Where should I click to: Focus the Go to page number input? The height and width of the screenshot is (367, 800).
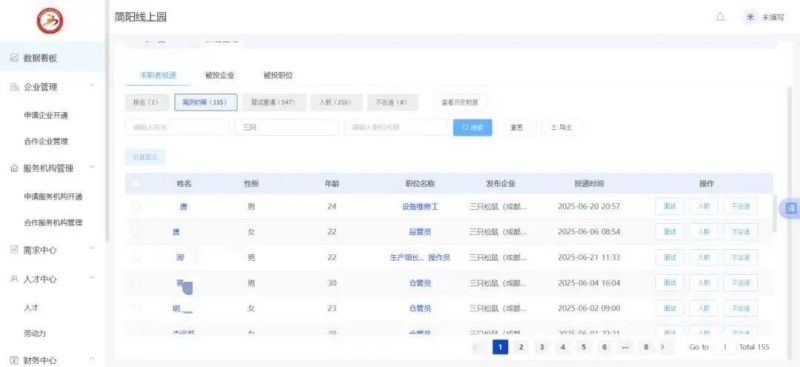click(724, 347)
